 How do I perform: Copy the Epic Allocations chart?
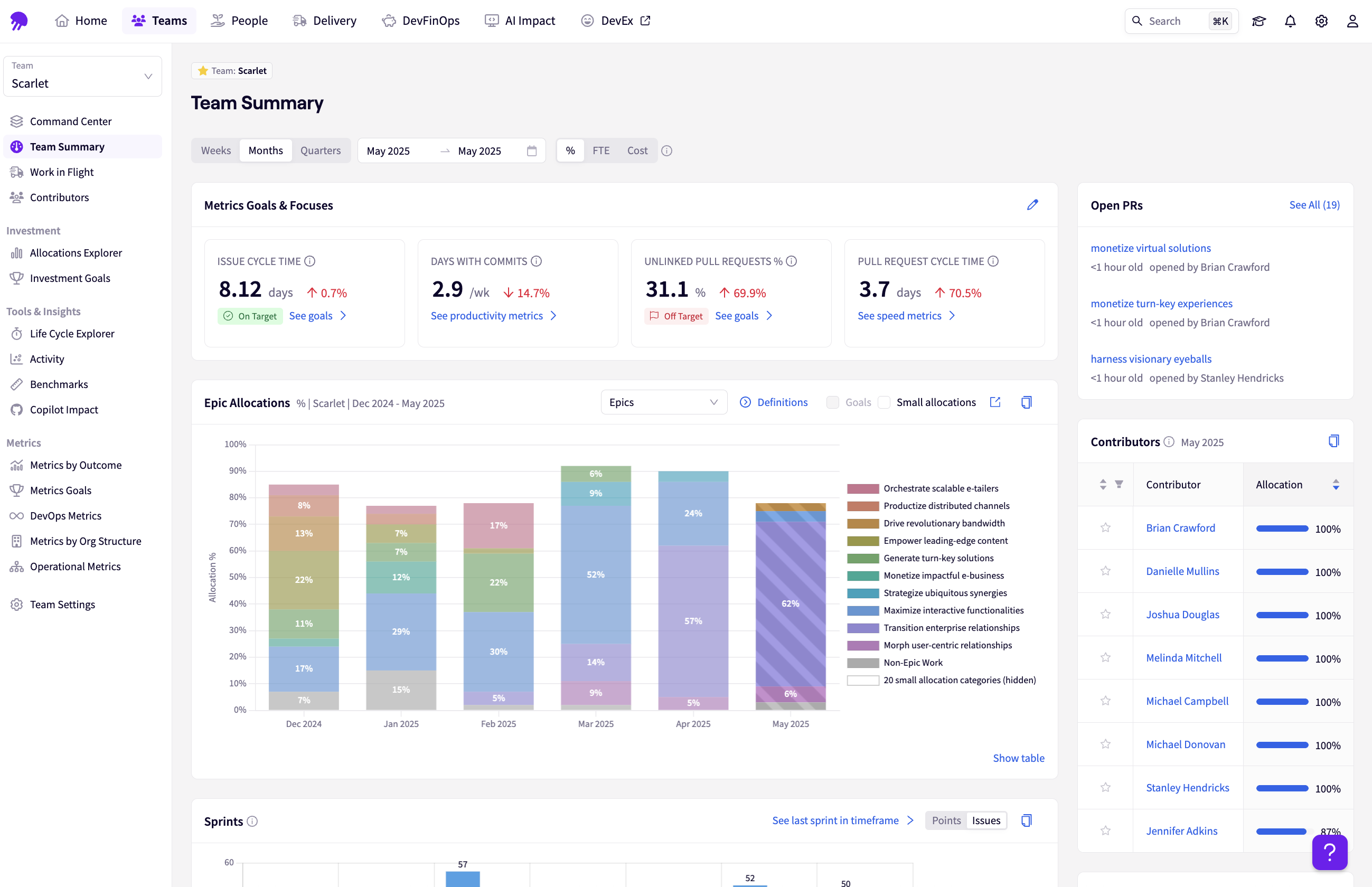[x=1026, y=402]
